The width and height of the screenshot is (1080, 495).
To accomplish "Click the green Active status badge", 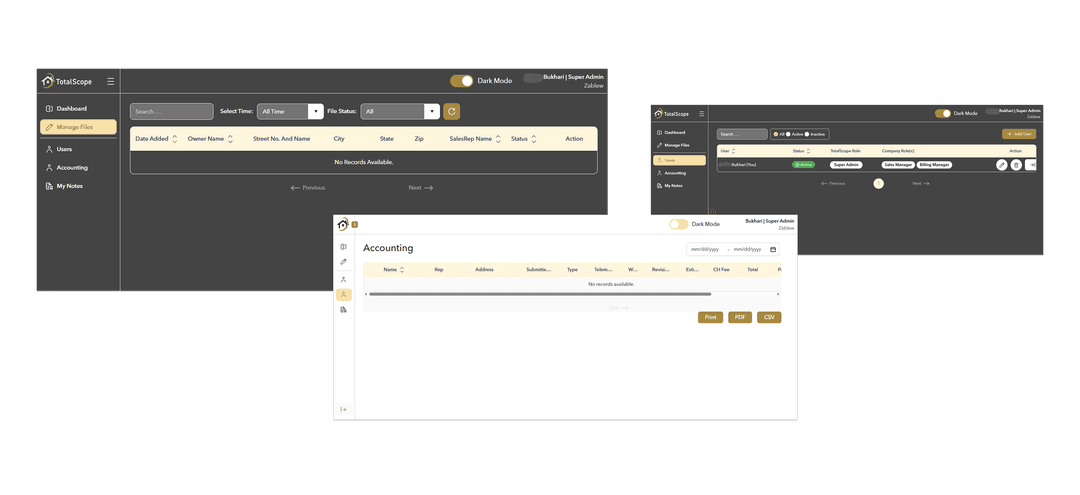I will coord(803,165).
